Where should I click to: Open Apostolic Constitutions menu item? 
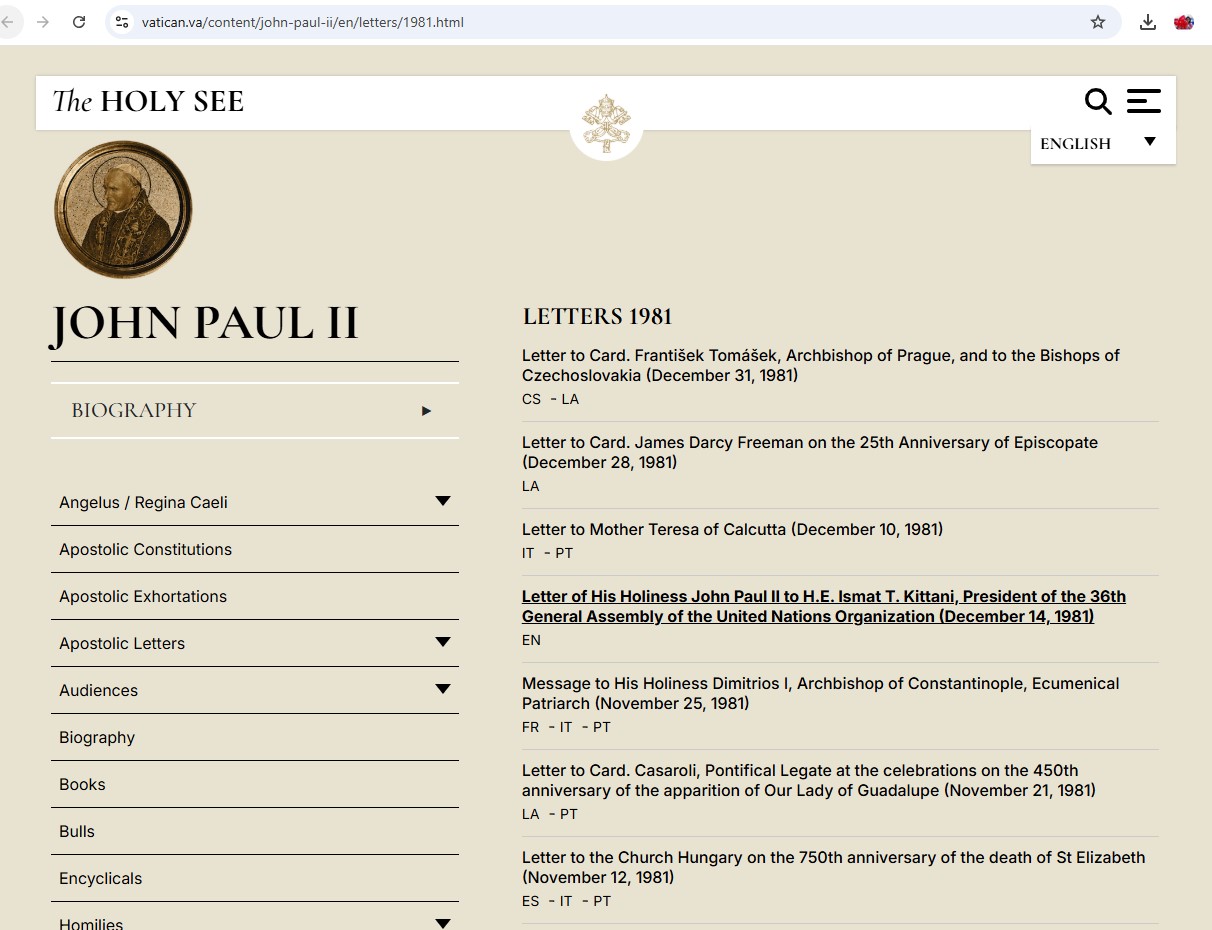(145, 549)
